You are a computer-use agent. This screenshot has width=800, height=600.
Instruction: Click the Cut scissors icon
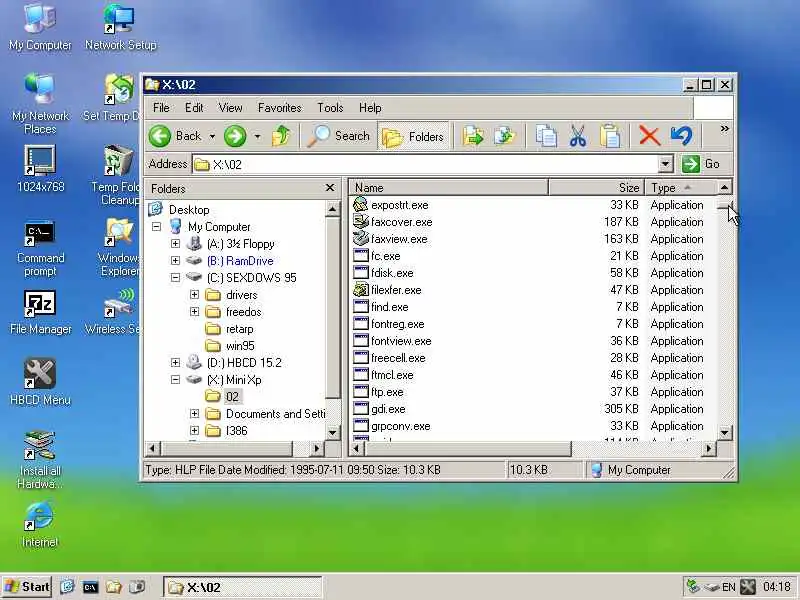[578, 136]
